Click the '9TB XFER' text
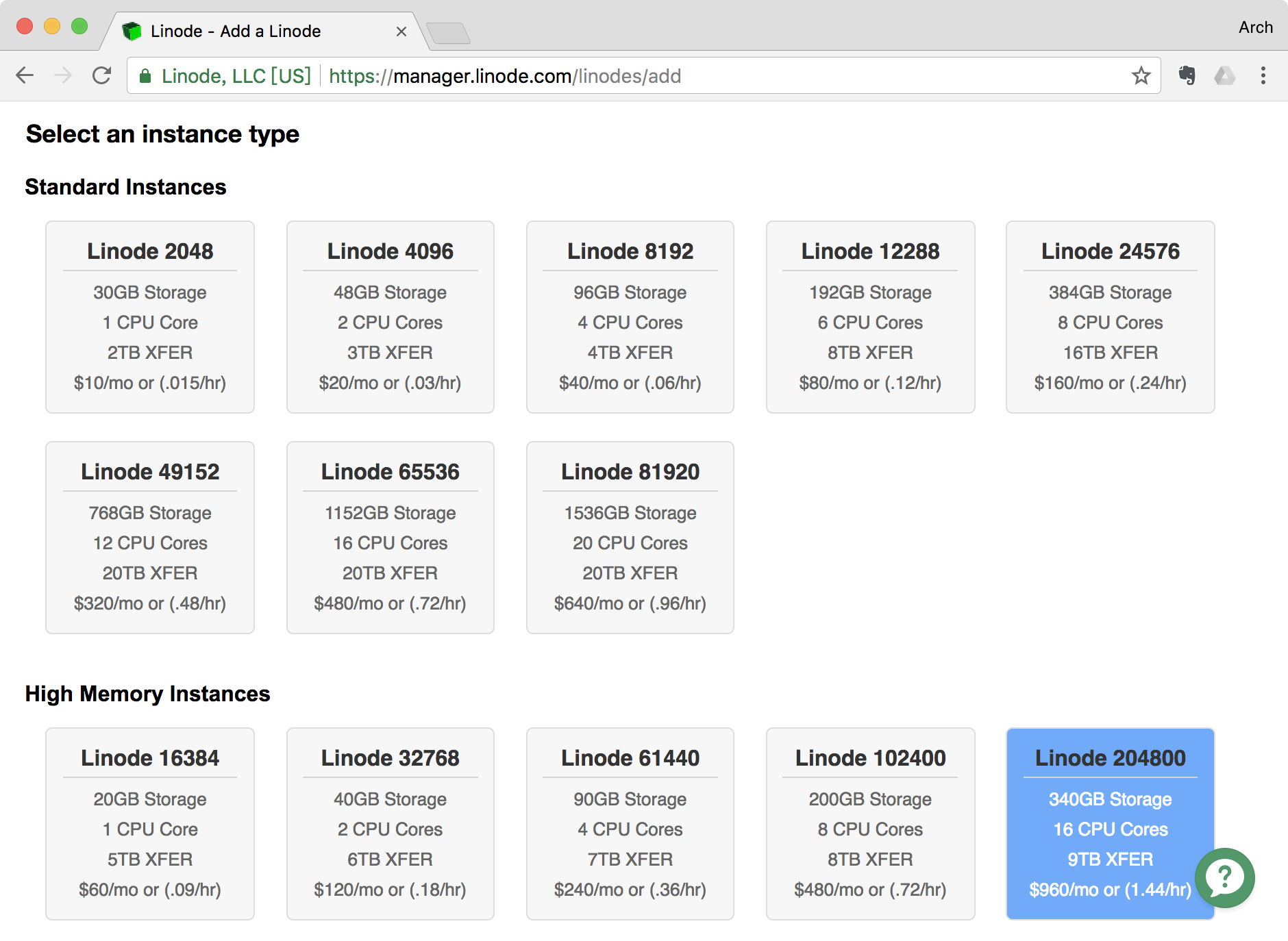Viewport: 1288px width, 941px height. tap(1111, 860)
